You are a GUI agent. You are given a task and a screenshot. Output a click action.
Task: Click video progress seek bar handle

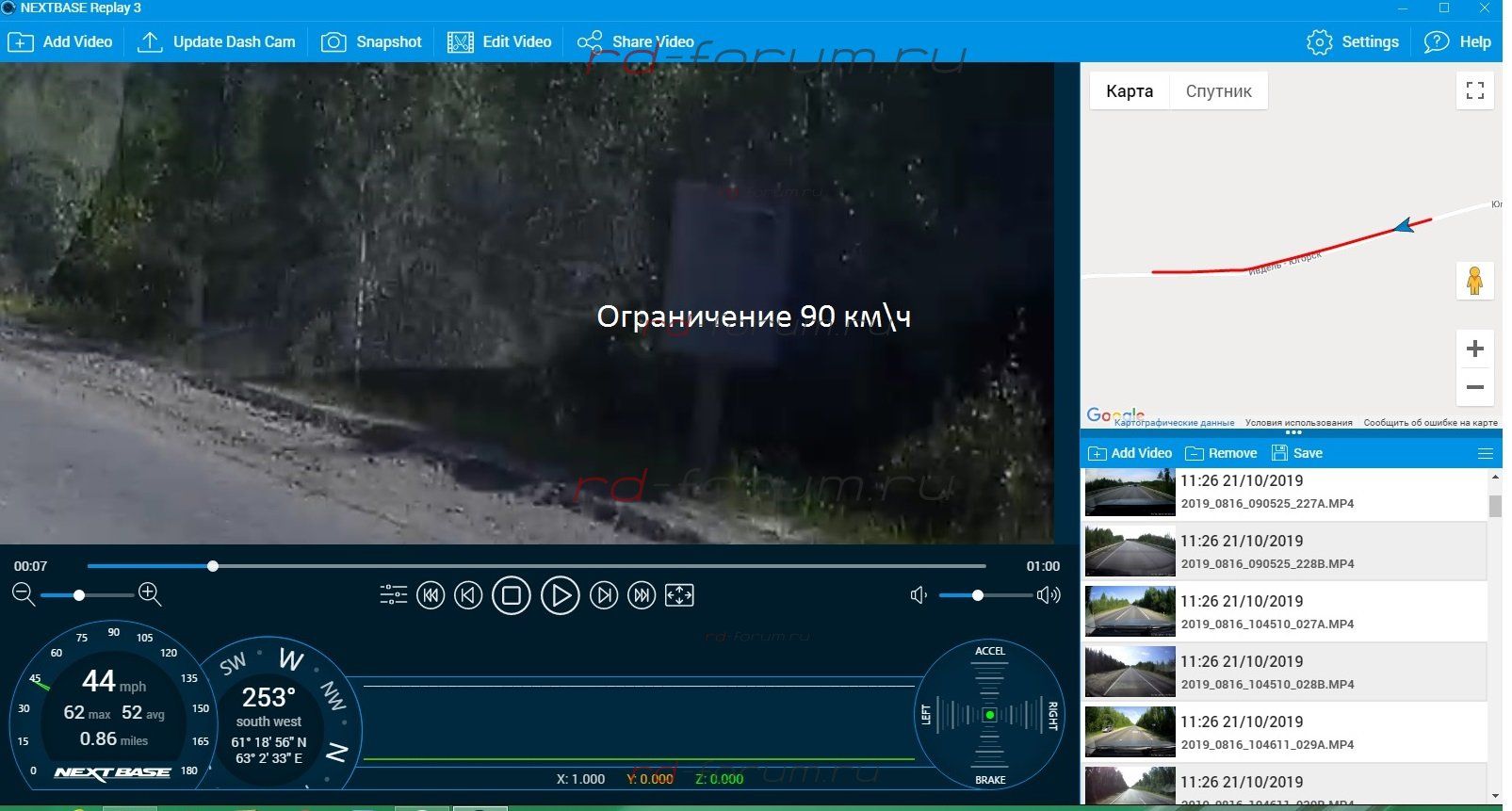coord(213,566)
